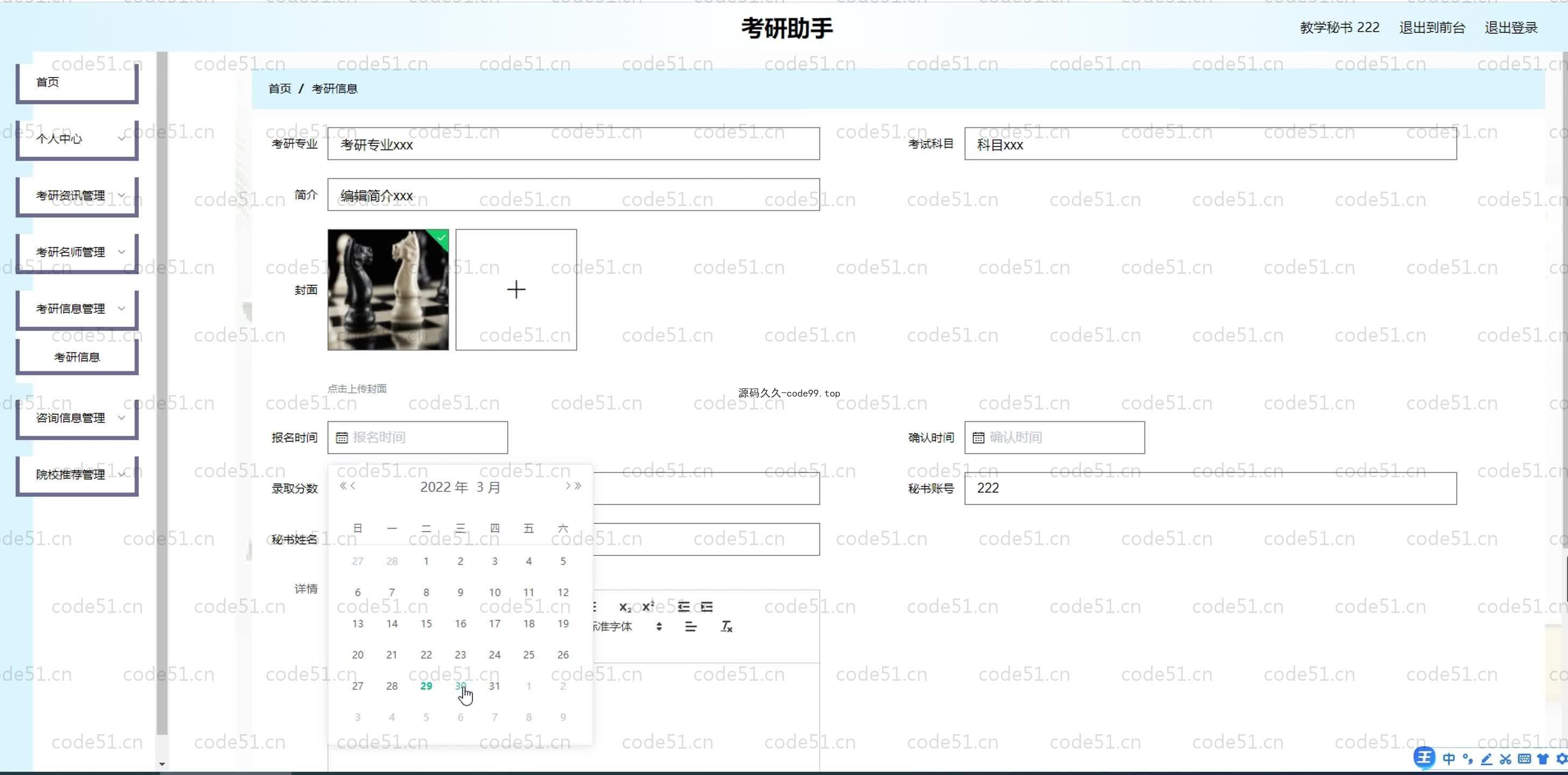This screenshot has width=1568, height=775.
Task: Go to previous month in date picker
Action: (353, 486)
